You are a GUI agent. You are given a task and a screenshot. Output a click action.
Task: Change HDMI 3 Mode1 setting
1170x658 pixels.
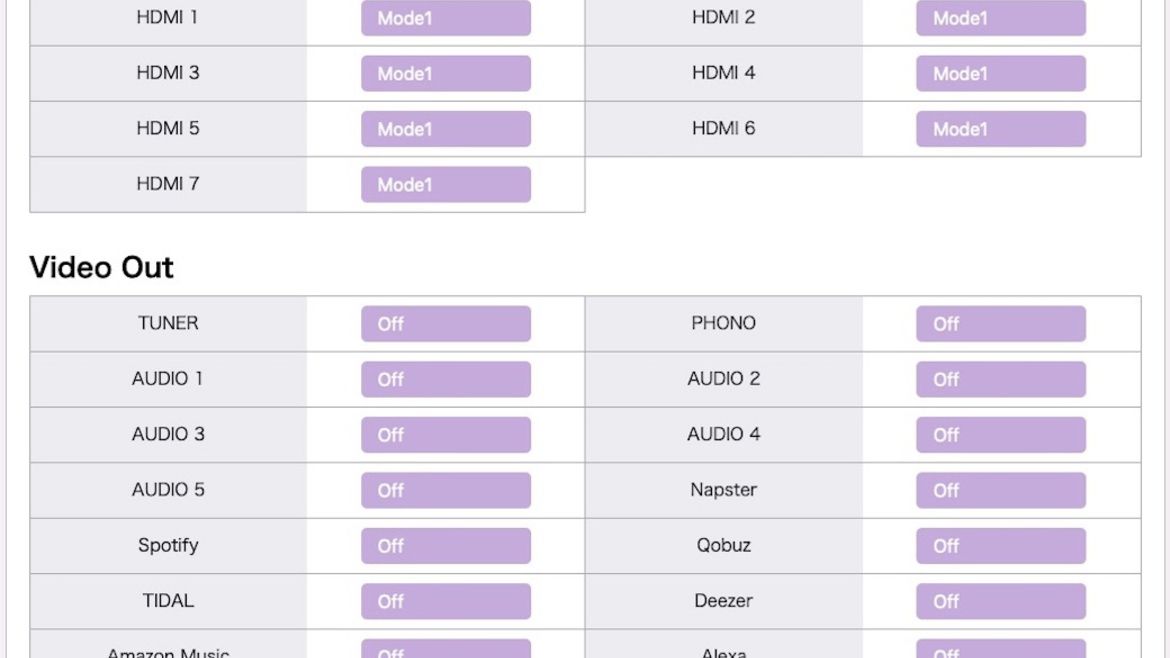click(x=445, y=73)
